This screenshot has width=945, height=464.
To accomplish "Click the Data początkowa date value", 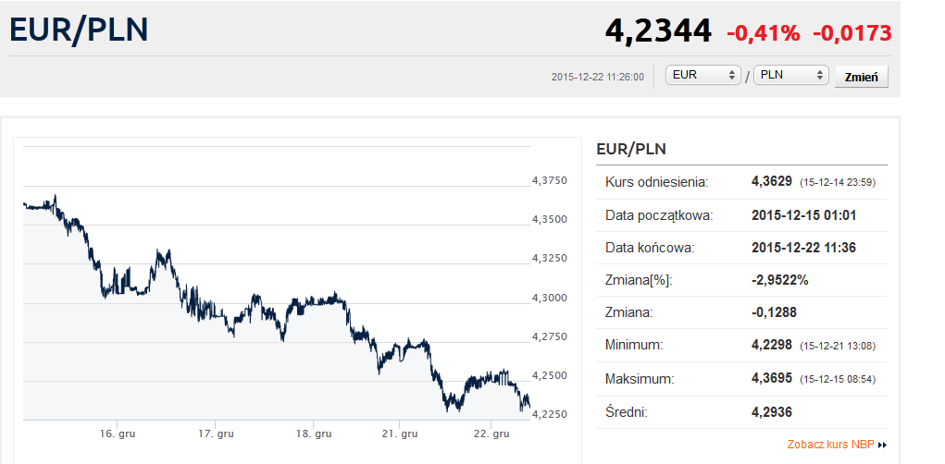I will 804,215.
